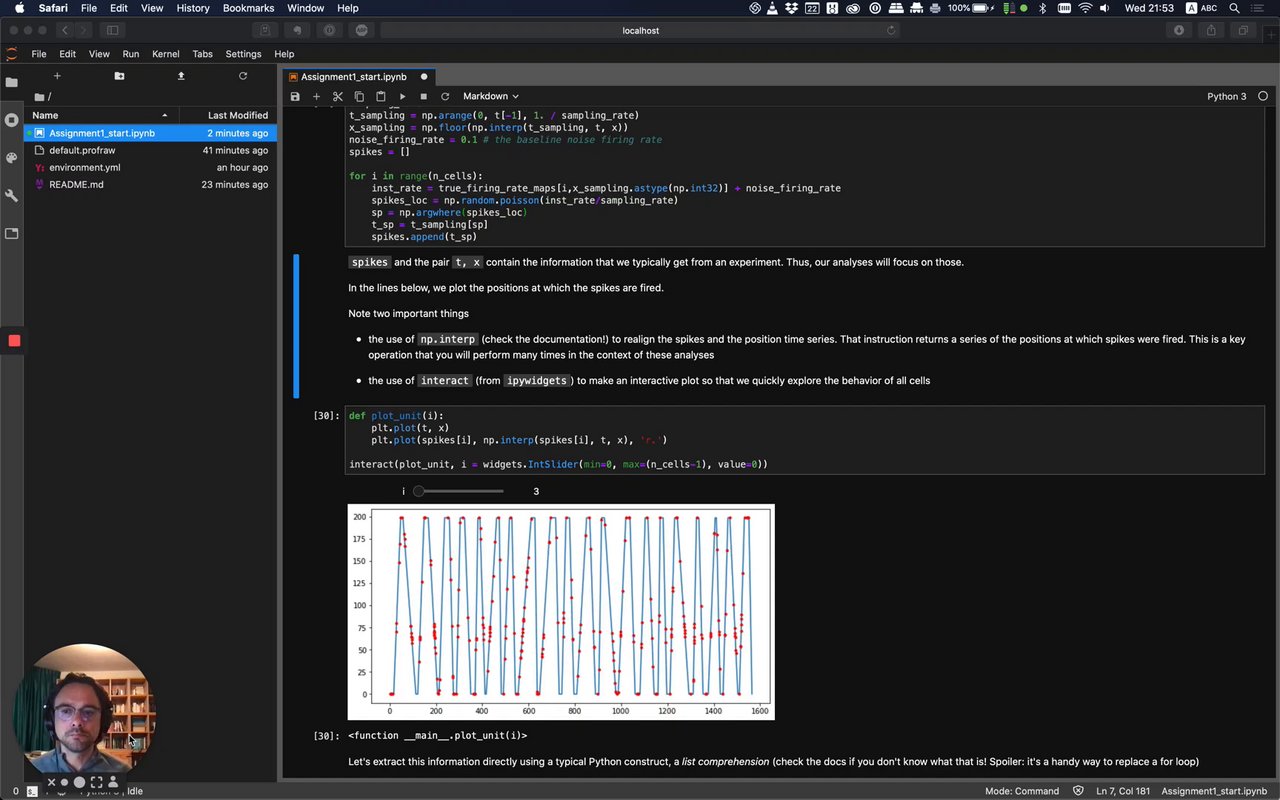Select the markdown cell about np.interp
This screenshot has height=800, width=1280.
[x=805, y=325]
